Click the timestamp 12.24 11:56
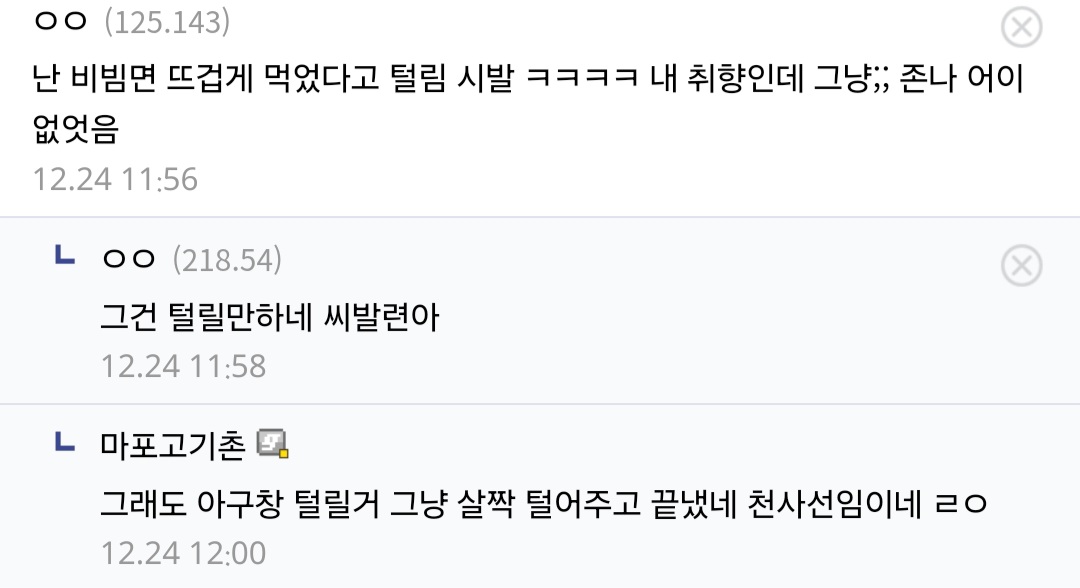The height and width of the screenshot is (588, 1080). tap(115, 179)
